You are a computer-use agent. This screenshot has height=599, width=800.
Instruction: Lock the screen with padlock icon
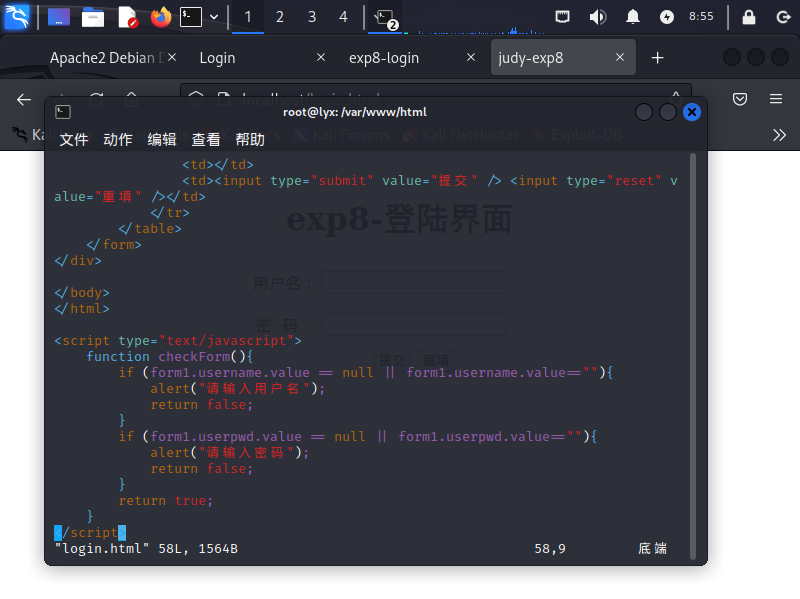click(748, 17)
